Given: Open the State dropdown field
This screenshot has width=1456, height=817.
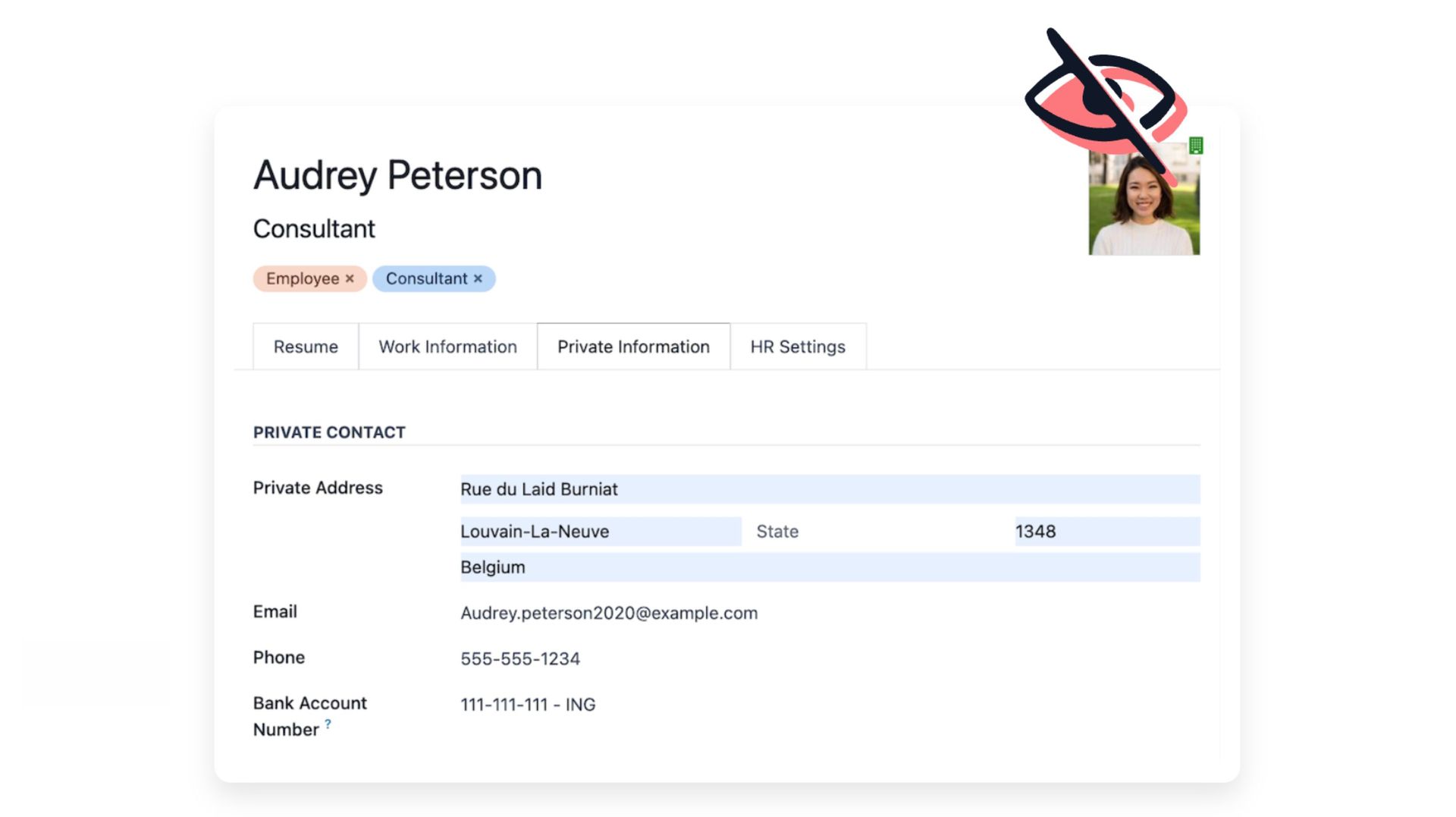Looking at the screenshot, I should point(878,532).
